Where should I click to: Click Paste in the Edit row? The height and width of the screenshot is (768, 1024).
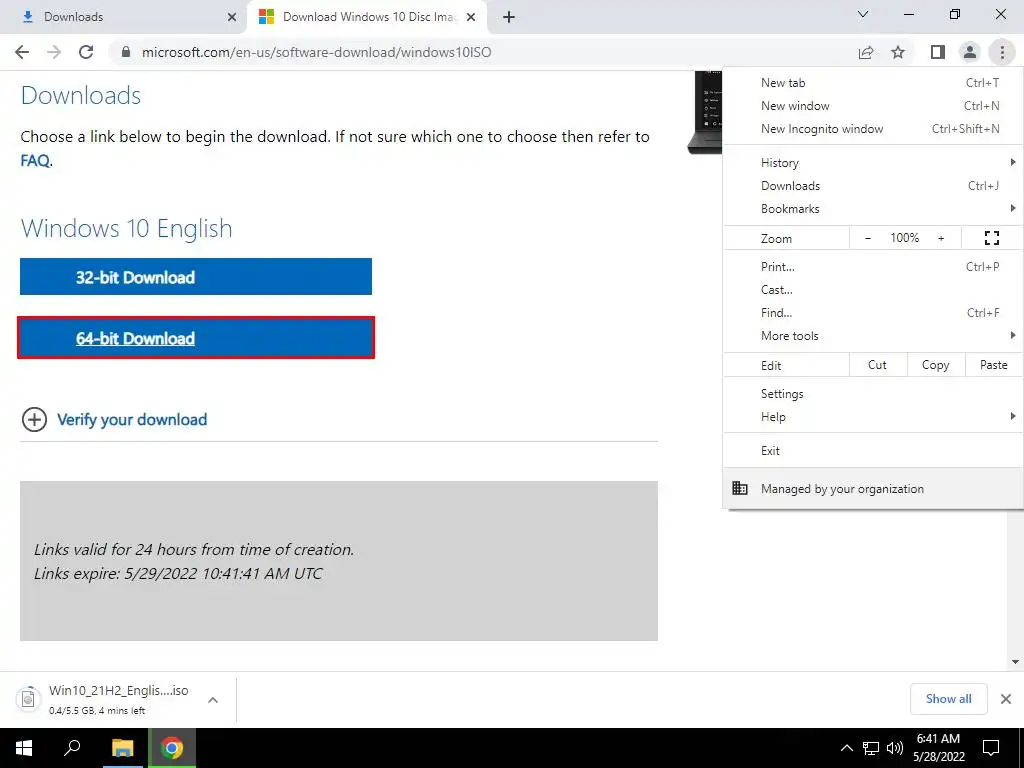[993, 365]
